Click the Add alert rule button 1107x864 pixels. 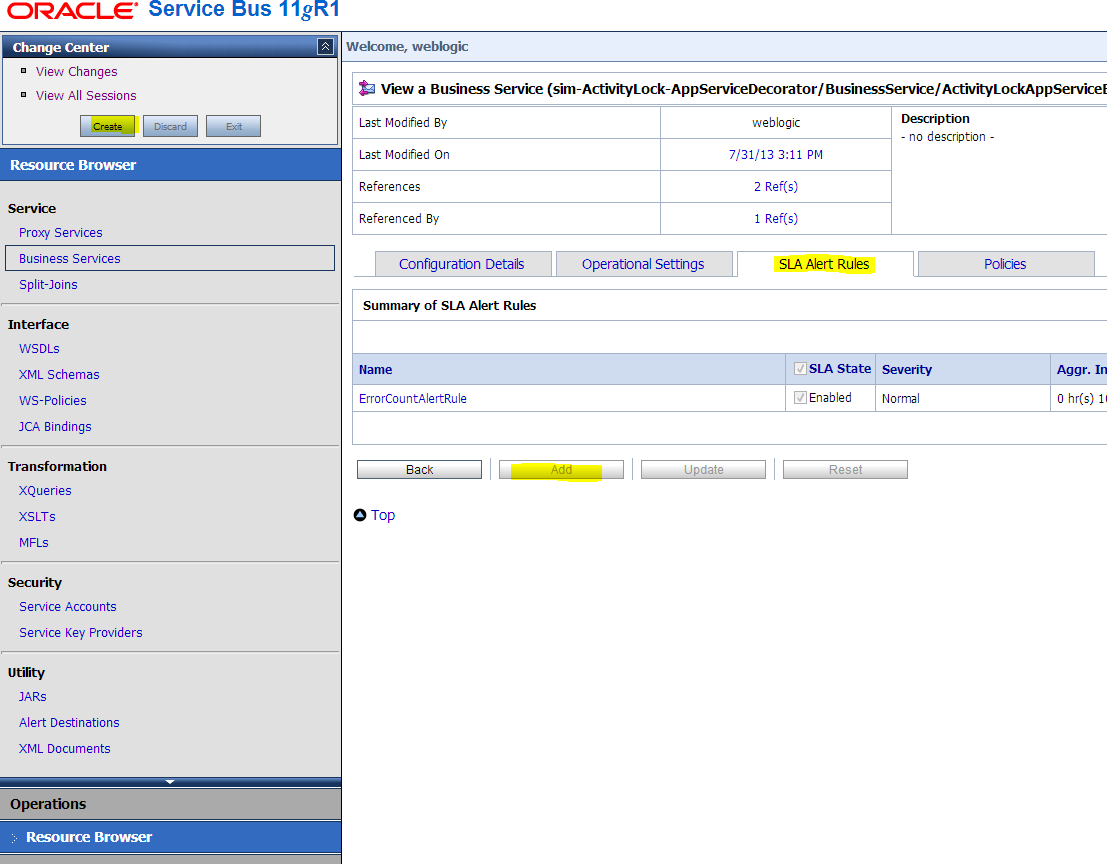tap(561, 470)
